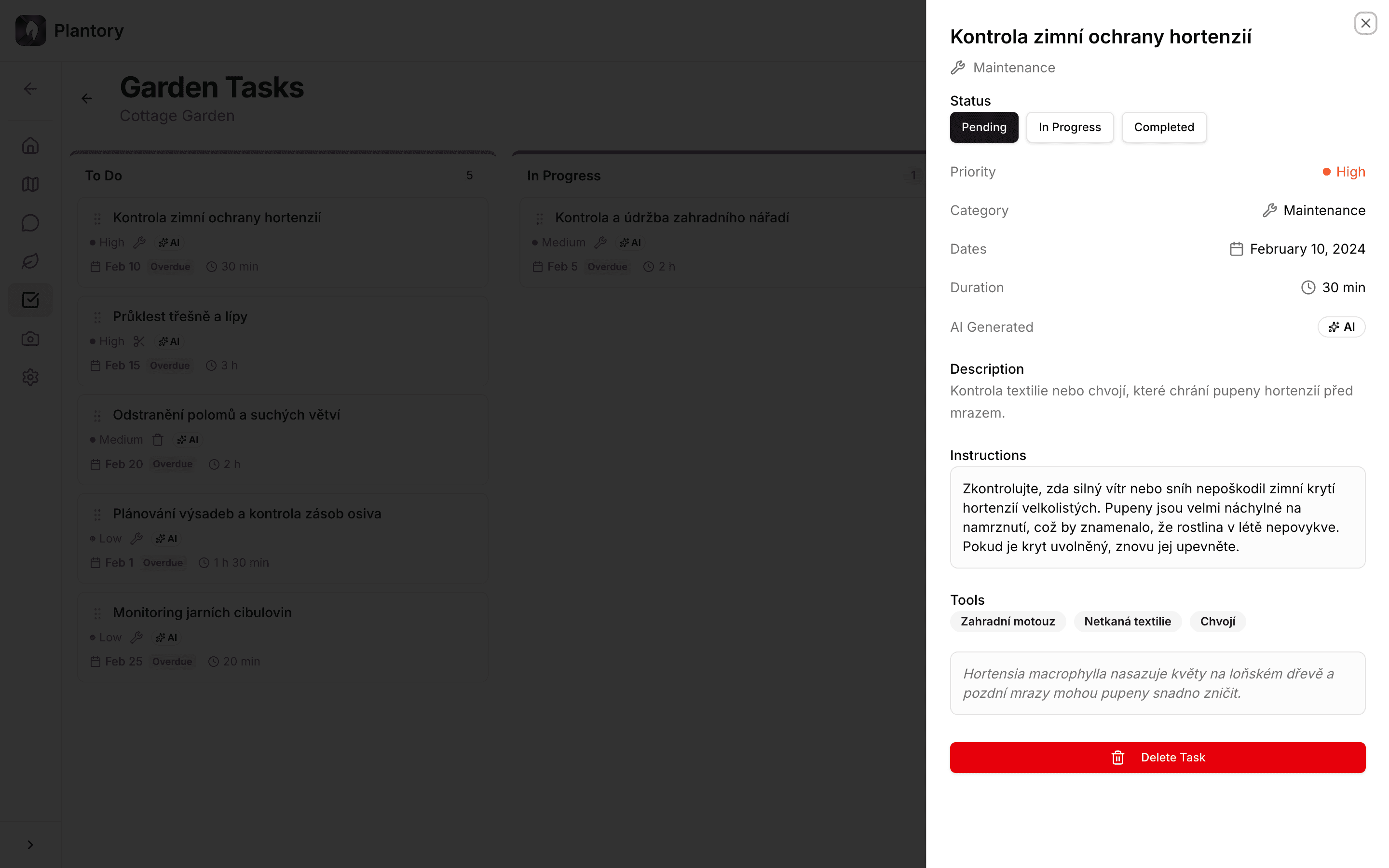Click the Netkaná textilie tool tag
Image resolution: width=1389 pixels, height=868 pixels.
tap(1127, 621)
